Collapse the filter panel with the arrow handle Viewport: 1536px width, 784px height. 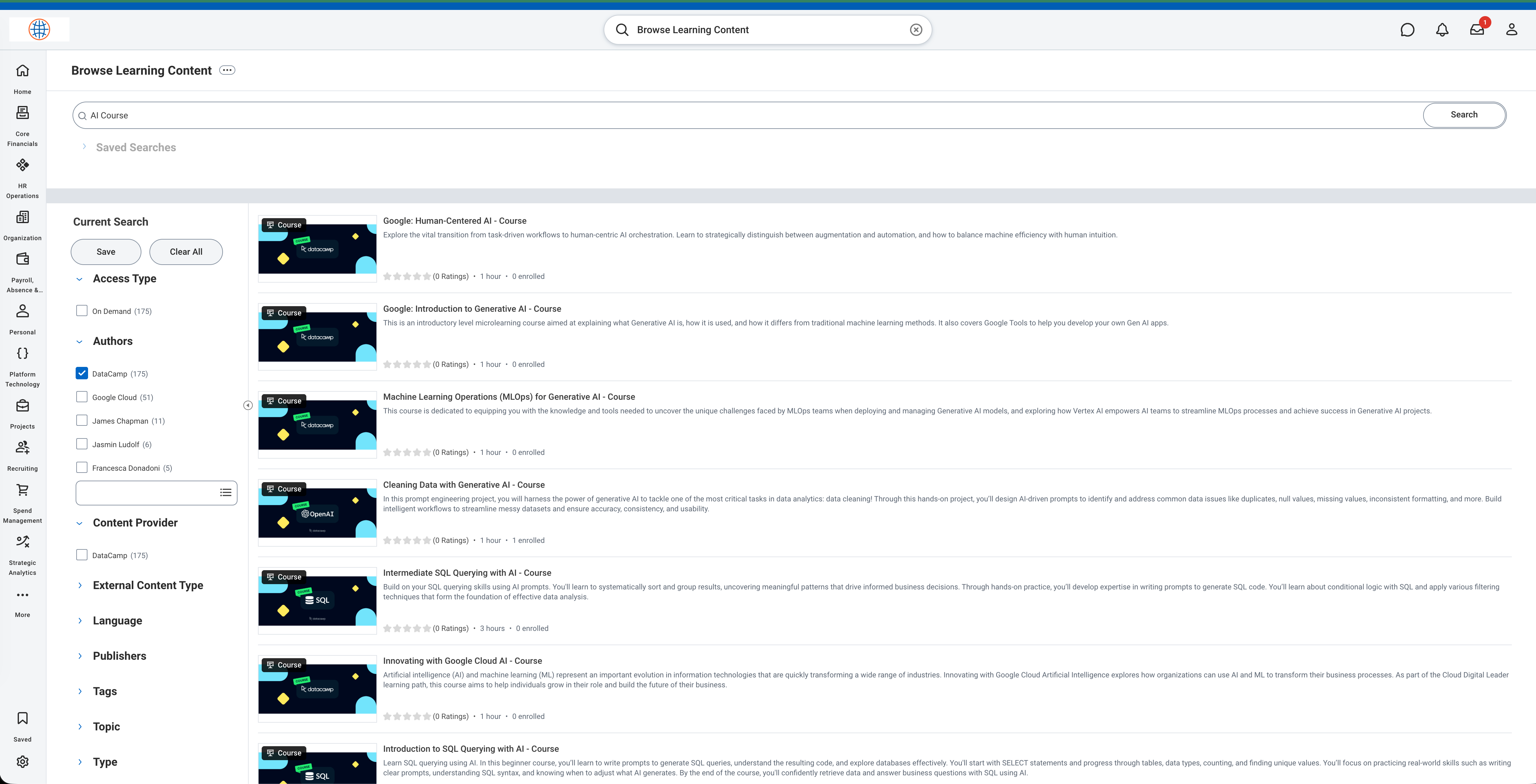pos(248,405)
